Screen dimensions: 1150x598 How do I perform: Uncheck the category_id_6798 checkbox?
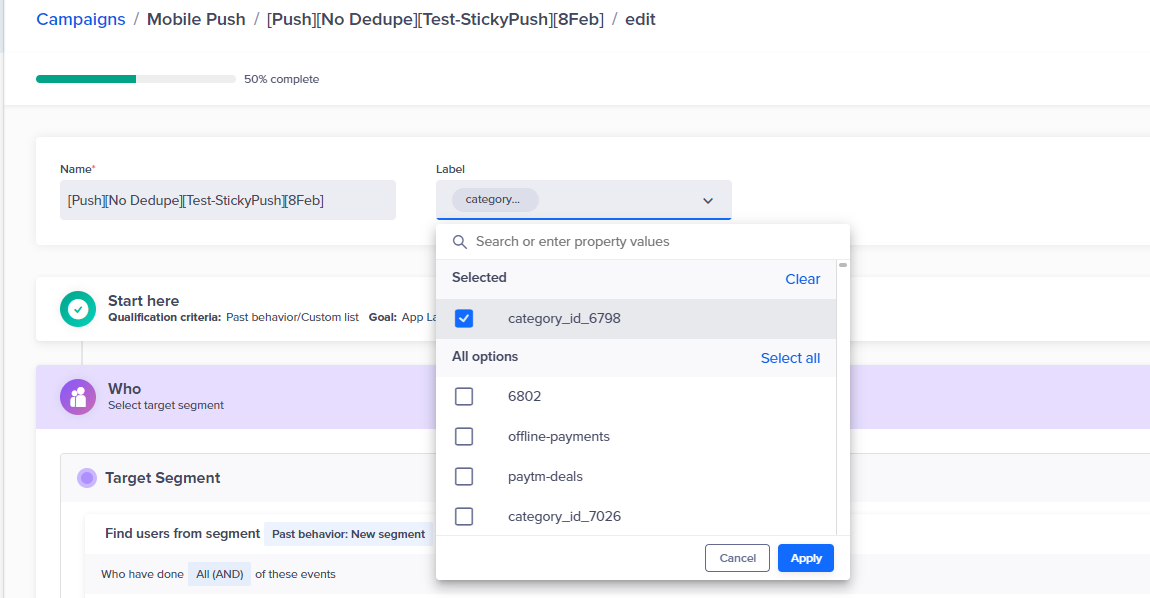(x=464, y=318)
